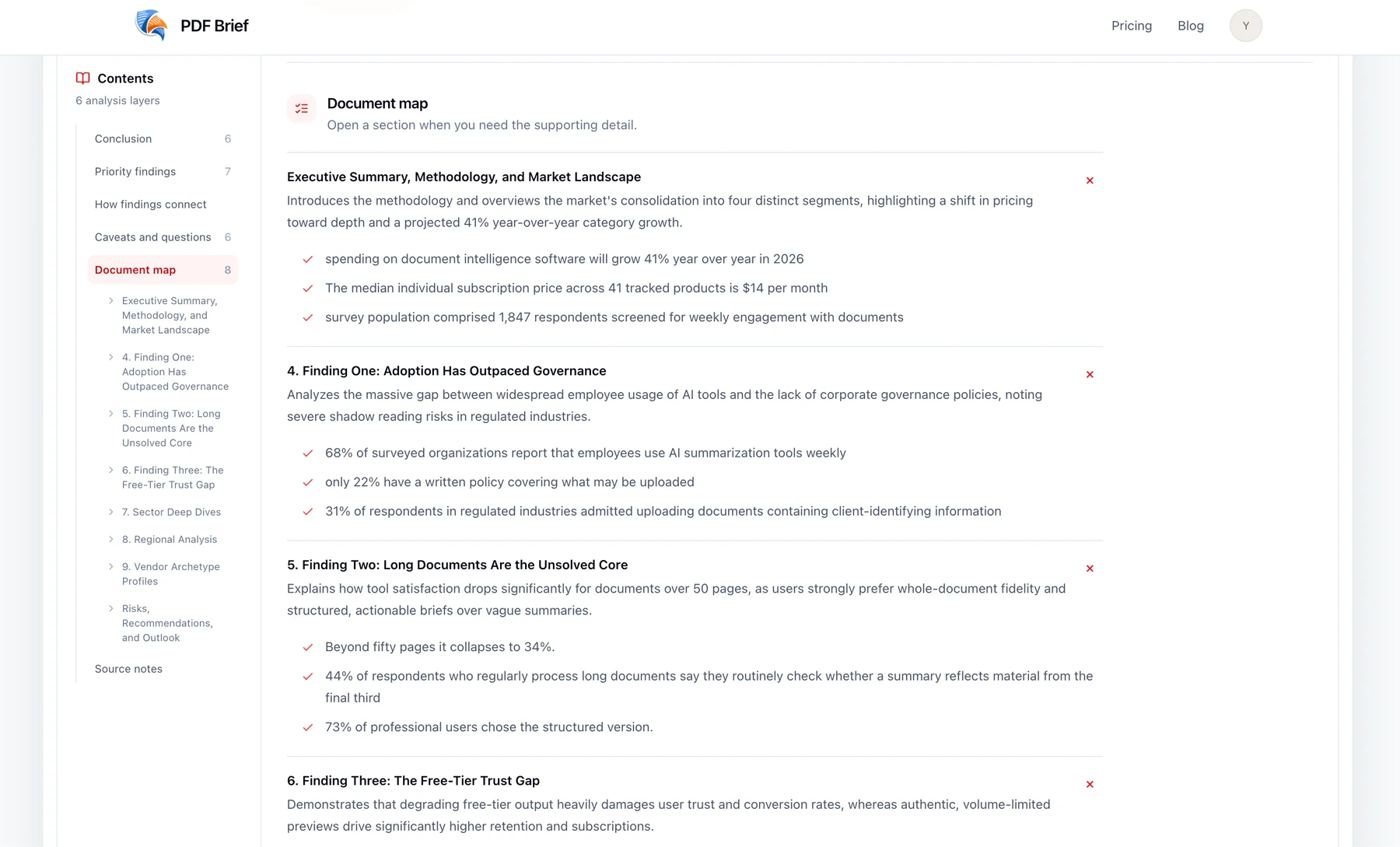Click the Contents book icon
Screen dimensions: 1400x847
(x=82, y=79)
